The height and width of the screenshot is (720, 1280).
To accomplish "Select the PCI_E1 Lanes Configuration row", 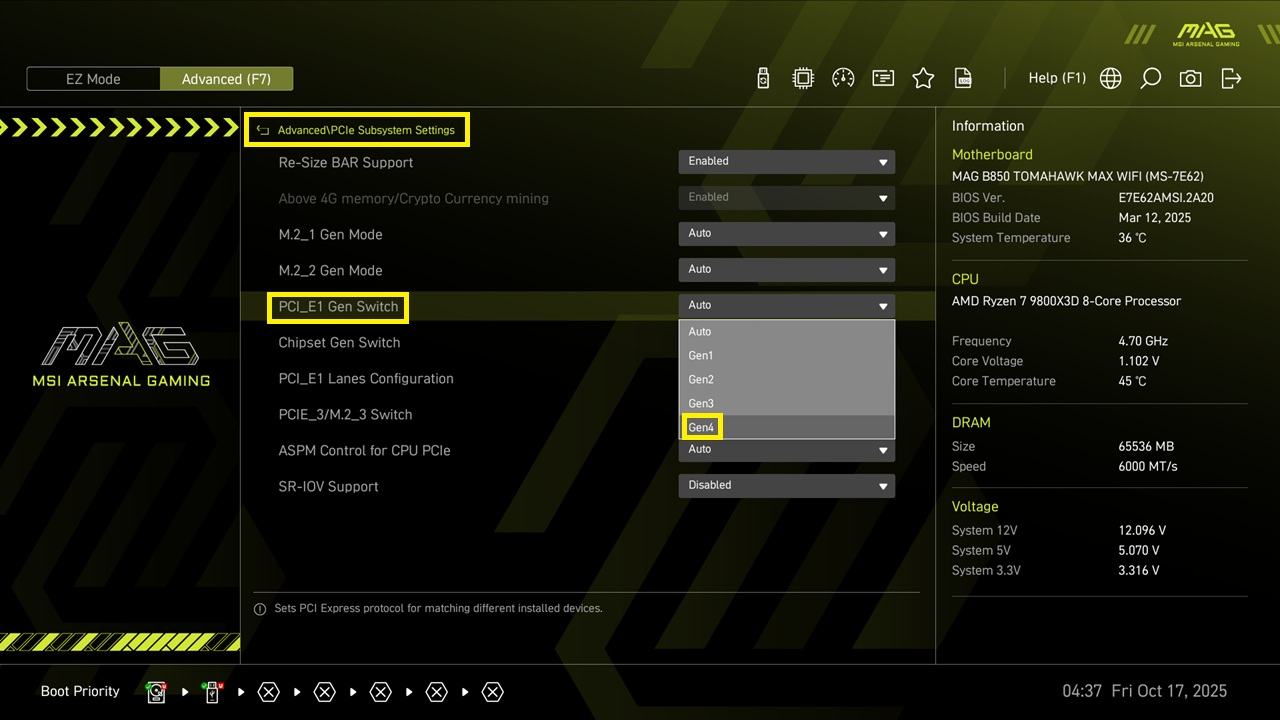I will pos(366,378).
